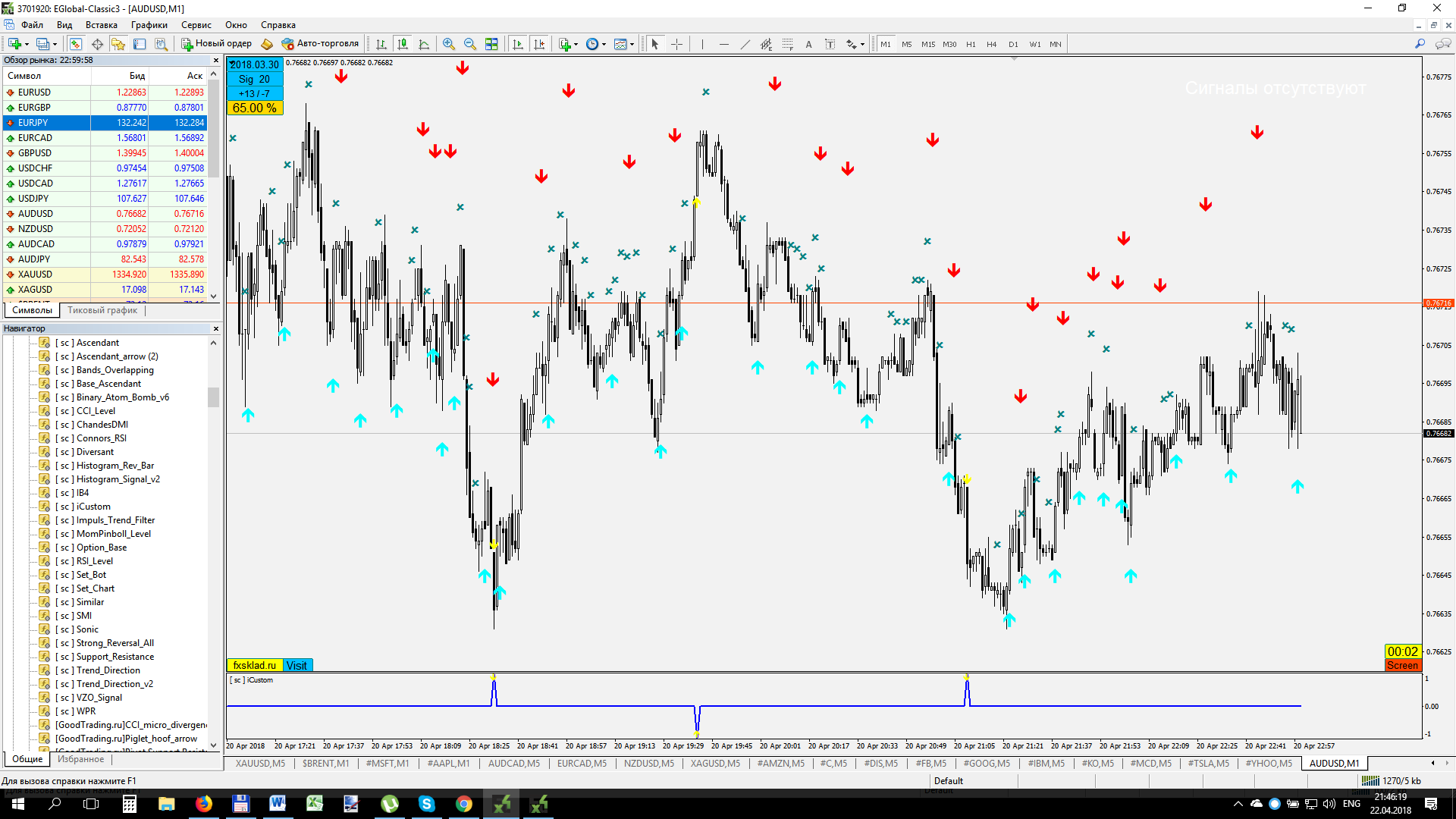1456x819 pixels.
Task: Select the equidistant channel tool
Action: [x=767, y=44]
